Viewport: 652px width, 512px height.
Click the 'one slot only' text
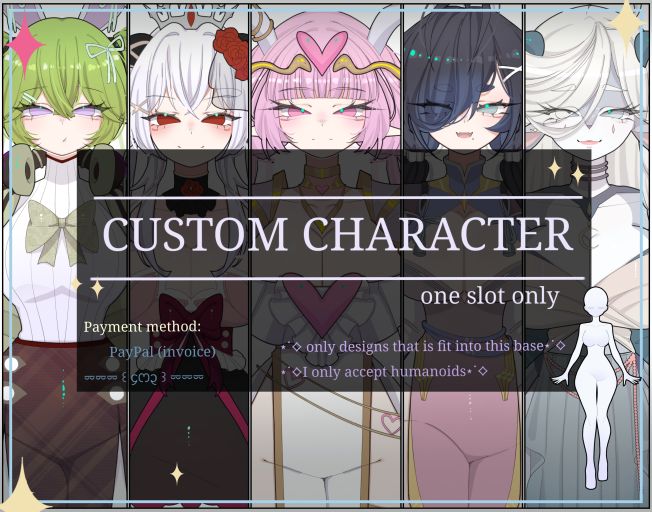tap(489, 296)
